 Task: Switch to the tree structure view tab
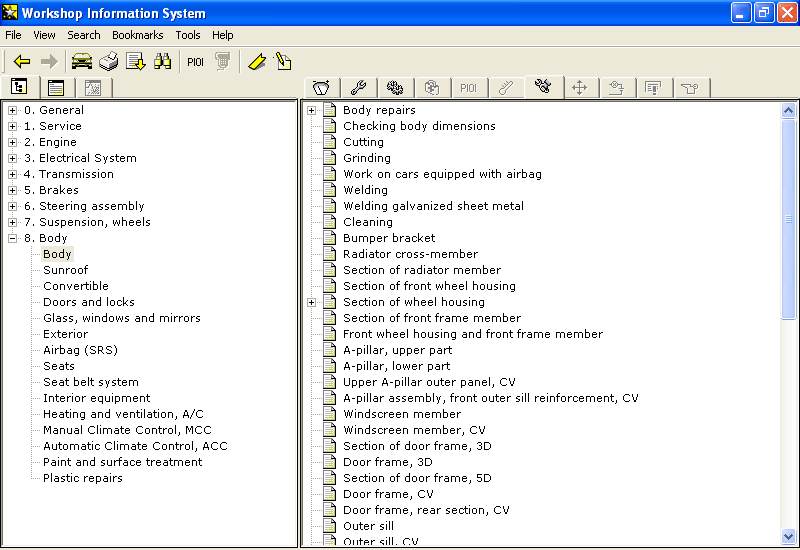(x=19, y=87)
